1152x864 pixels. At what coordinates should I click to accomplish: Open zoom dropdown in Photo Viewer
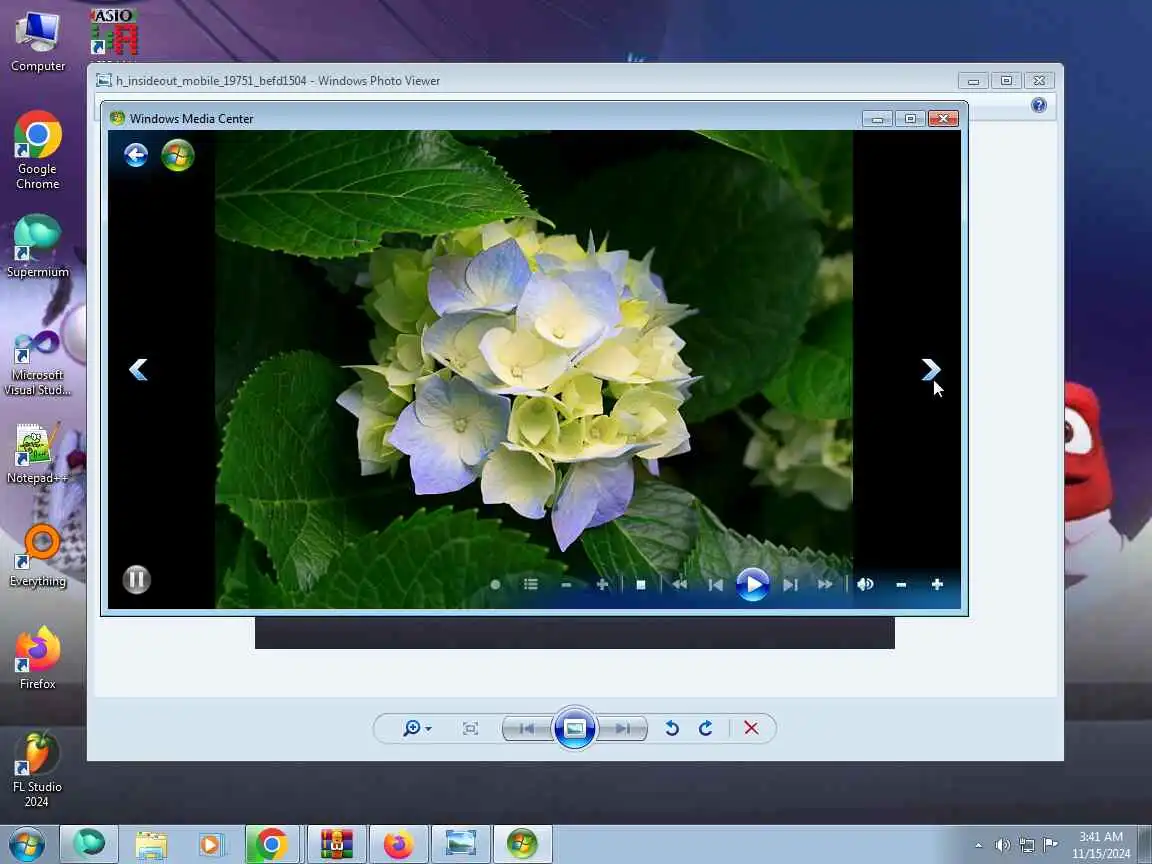(417, 728)
